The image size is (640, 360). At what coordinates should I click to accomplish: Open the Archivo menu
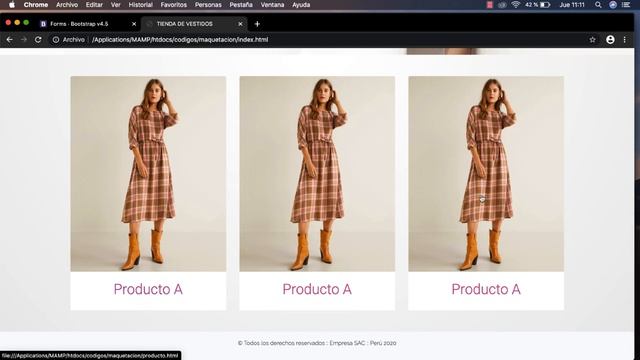point(67,5)
